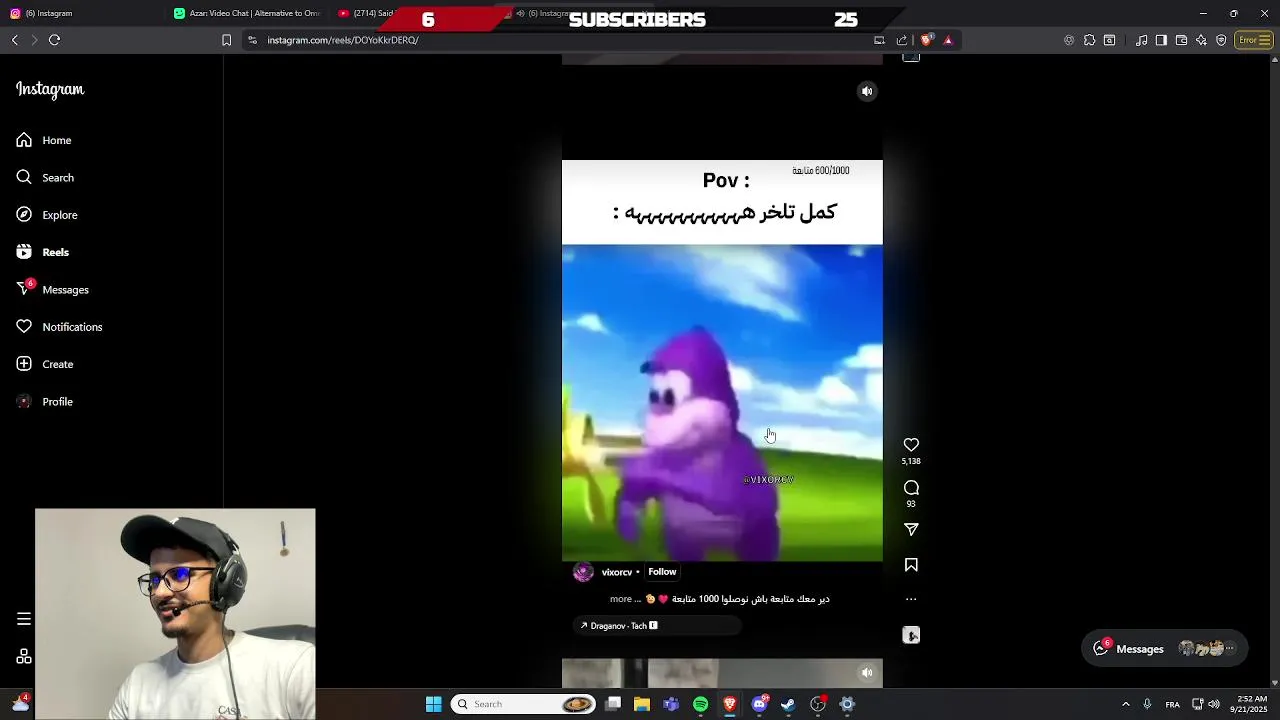Open the volume control in system tray
The height and width of the screenshot is (720, 1280).
pyautogui.click(x=1214, y=704)
